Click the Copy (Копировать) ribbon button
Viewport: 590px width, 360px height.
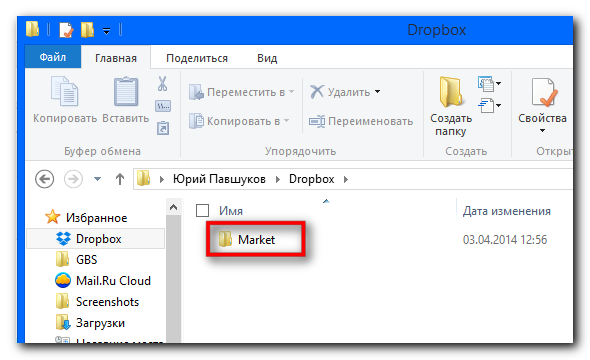[65, 100]
